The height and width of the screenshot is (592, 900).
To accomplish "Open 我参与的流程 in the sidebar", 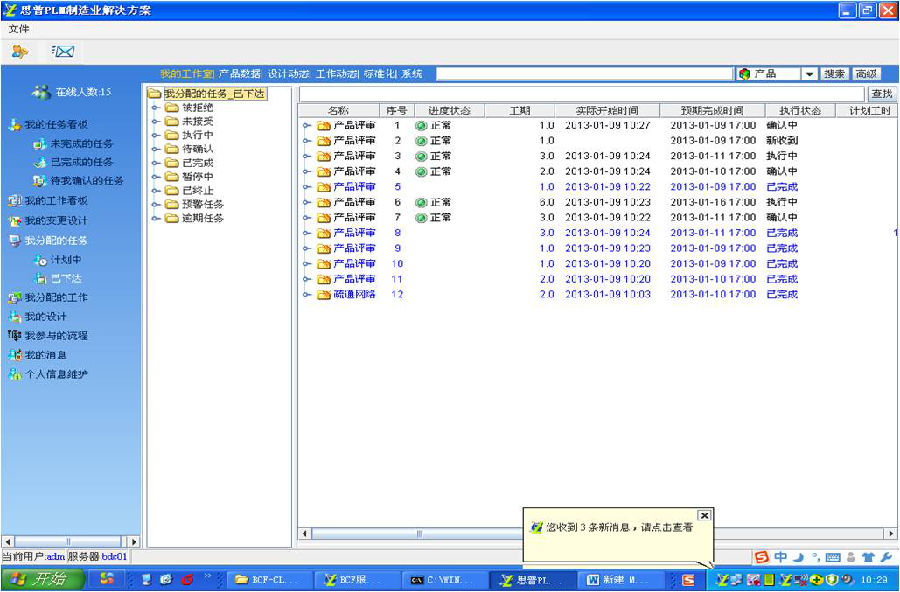I will tap(57, 336).
